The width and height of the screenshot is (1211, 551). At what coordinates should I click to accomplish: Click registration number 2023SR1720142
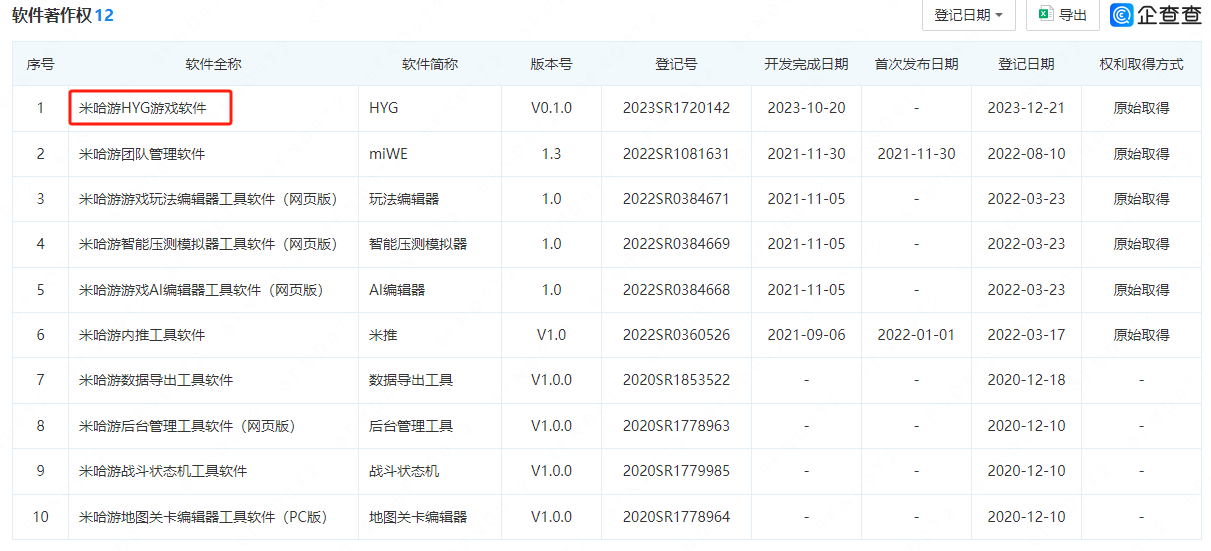[676, 108]
